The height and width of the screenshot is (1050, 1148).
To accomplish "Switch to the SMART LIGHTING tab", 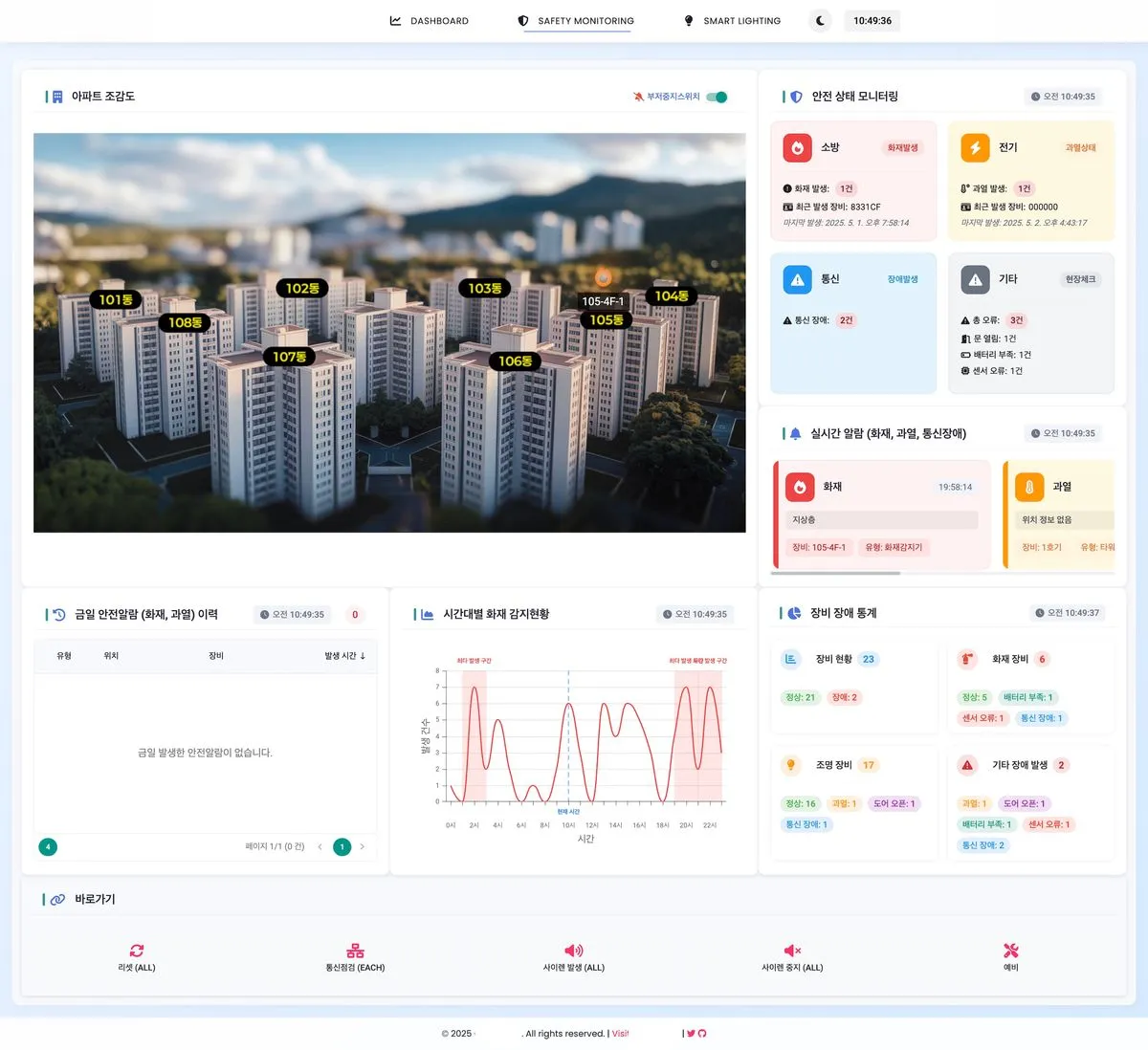I will (x=733, y=21).
